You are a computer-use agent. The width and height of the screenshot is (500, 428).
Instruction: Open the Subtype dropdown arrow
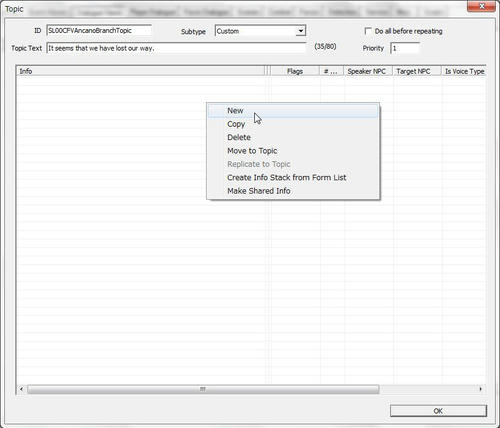[301, 31]
